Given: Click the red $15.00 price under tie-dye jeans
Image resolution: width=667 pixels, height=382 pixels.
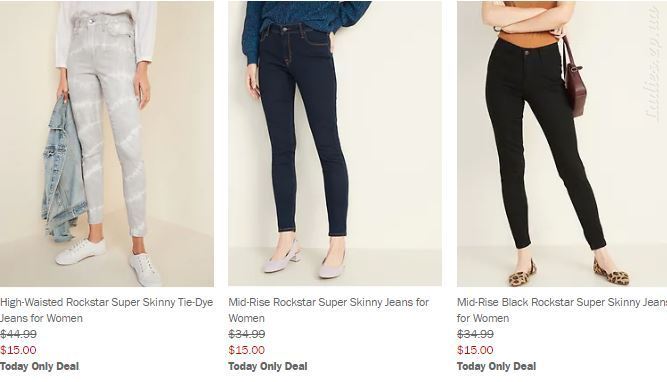Looking at the screenshot, I should 18,350.
